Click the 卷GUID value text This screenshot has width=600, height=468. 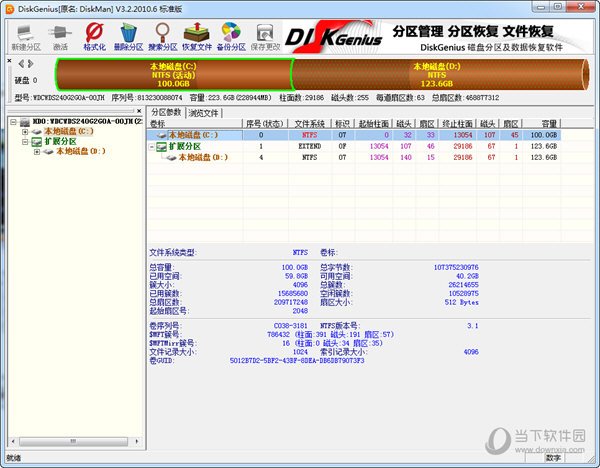click(x=297, y=361)
